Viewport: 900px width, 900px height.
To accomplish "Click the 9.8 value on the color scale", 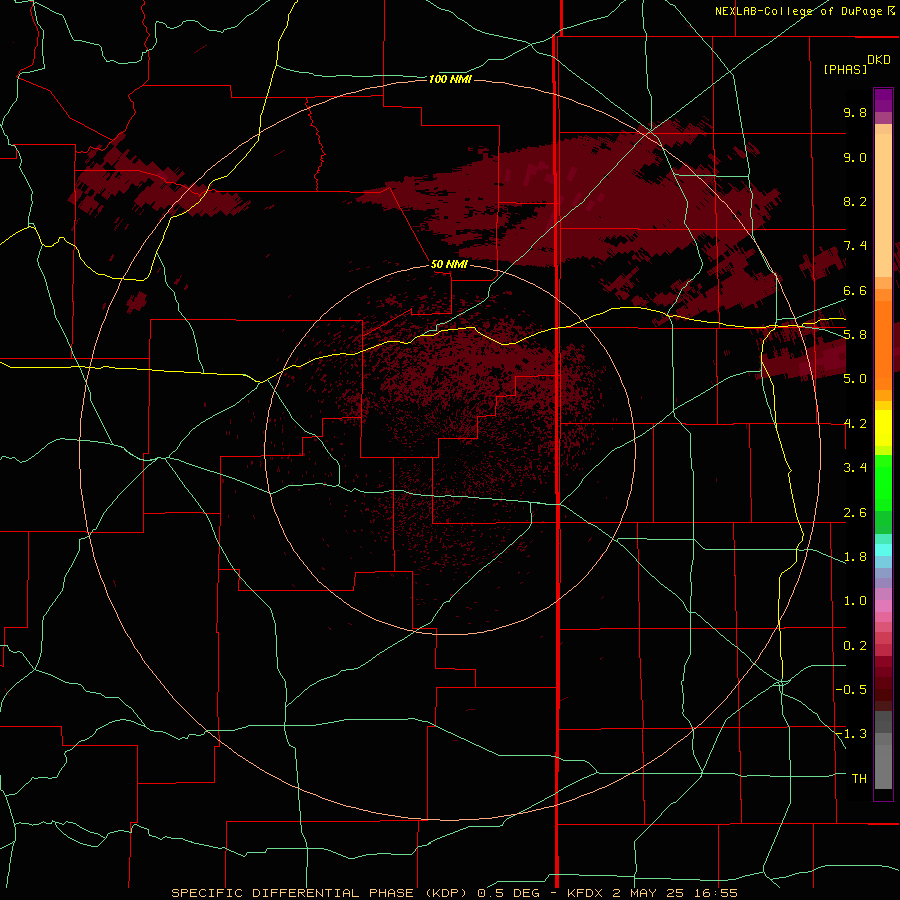I will [x=855, y=112].
